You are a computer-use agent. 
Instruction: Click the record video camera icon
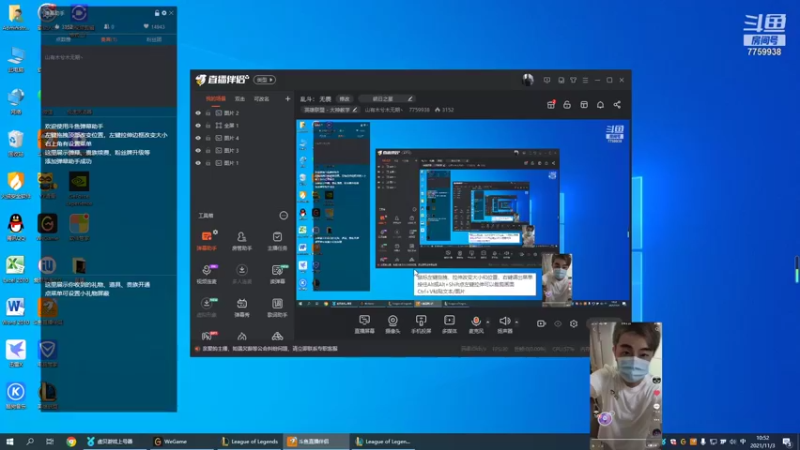(541, 323)
